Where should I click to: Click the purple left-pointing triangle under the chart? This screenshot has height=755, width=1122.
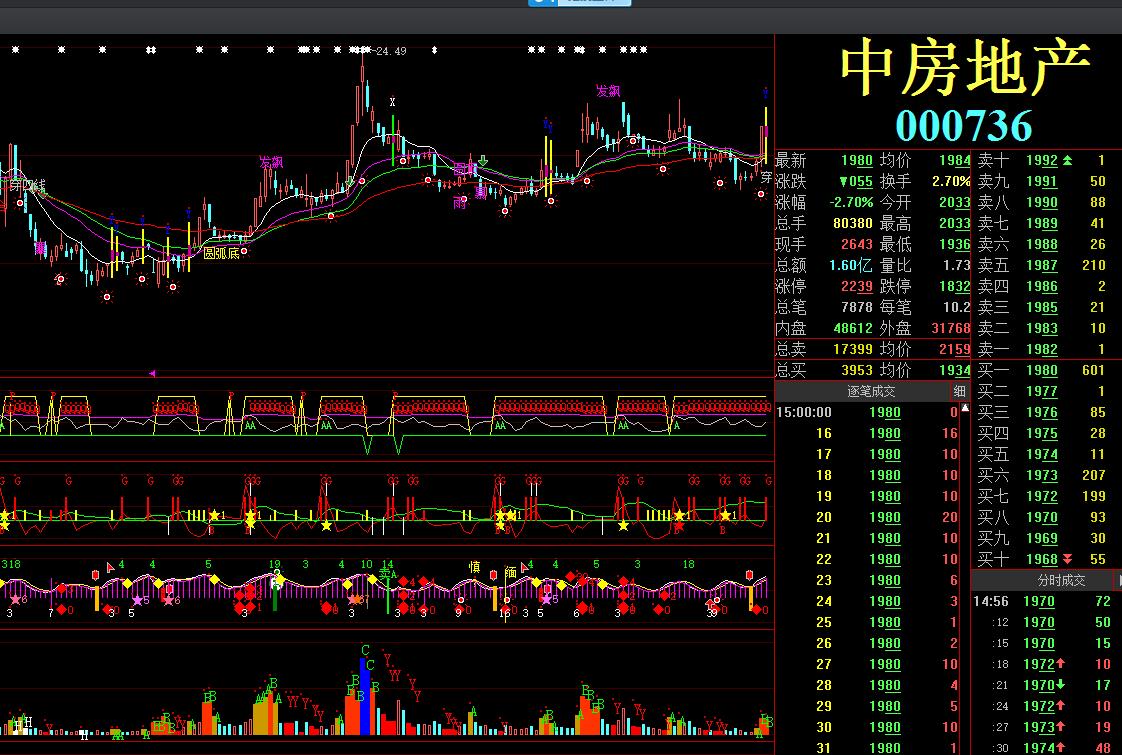(x=152, y=373)
